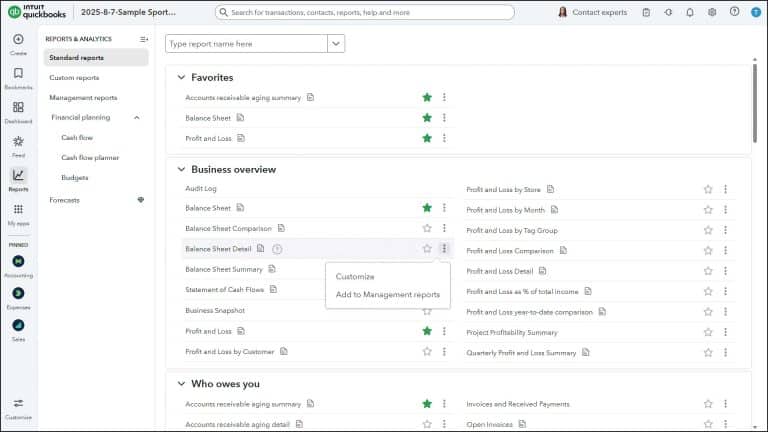This screenshot has height=432, width=768.
Task: Open the Feed icon
Action: [x=18, y=142]
